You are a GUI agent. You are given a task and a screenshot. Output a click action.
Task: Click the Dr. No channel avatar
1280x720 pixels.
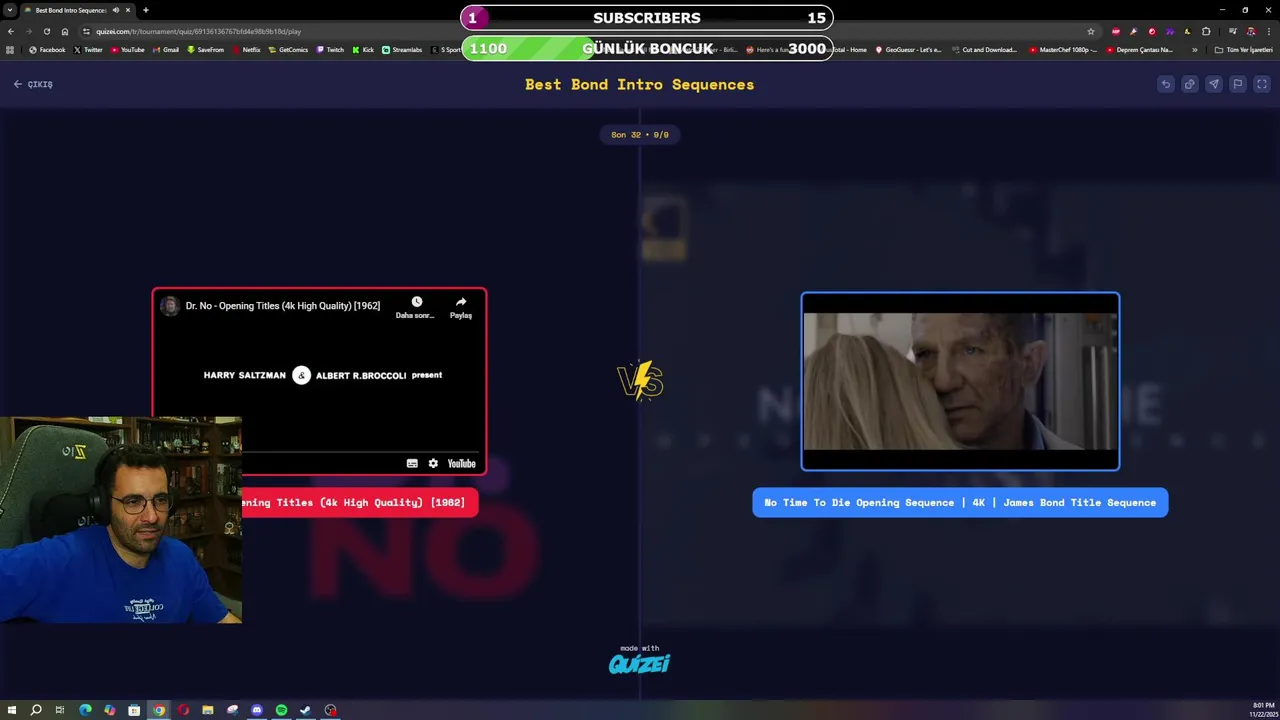(x=170, y=306)
